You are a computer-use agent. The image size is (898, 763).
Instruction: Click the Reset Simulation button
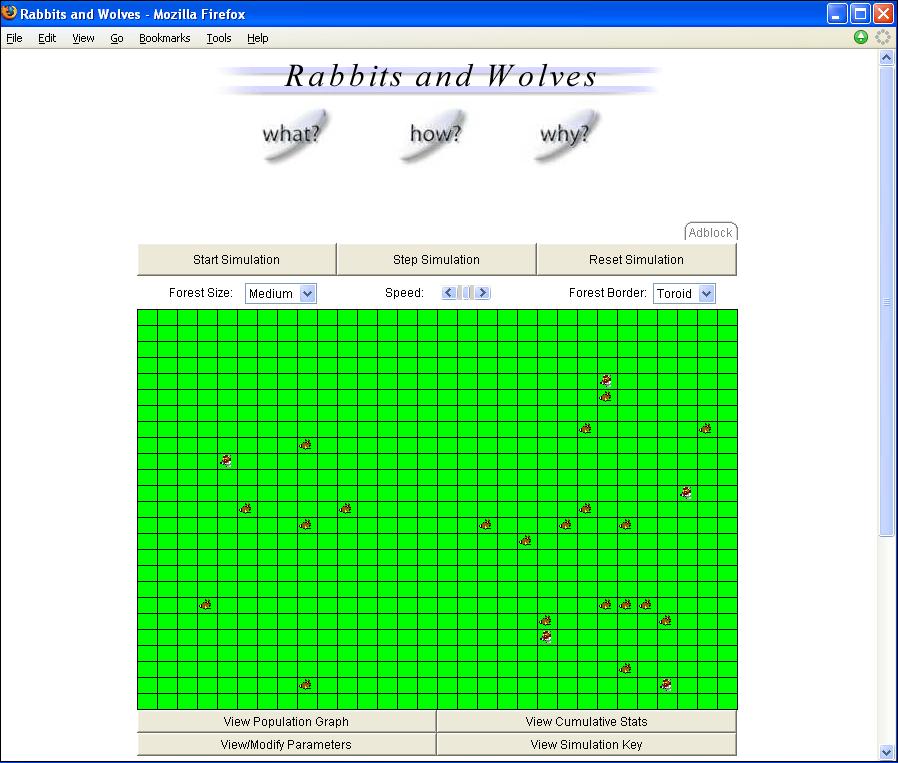(x=636, y=260)
